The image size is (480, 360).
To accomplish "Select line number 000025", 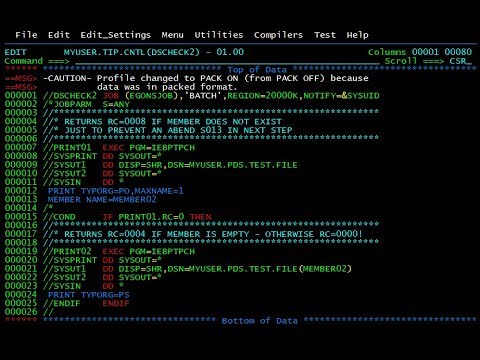I will (x=21, y=304).
